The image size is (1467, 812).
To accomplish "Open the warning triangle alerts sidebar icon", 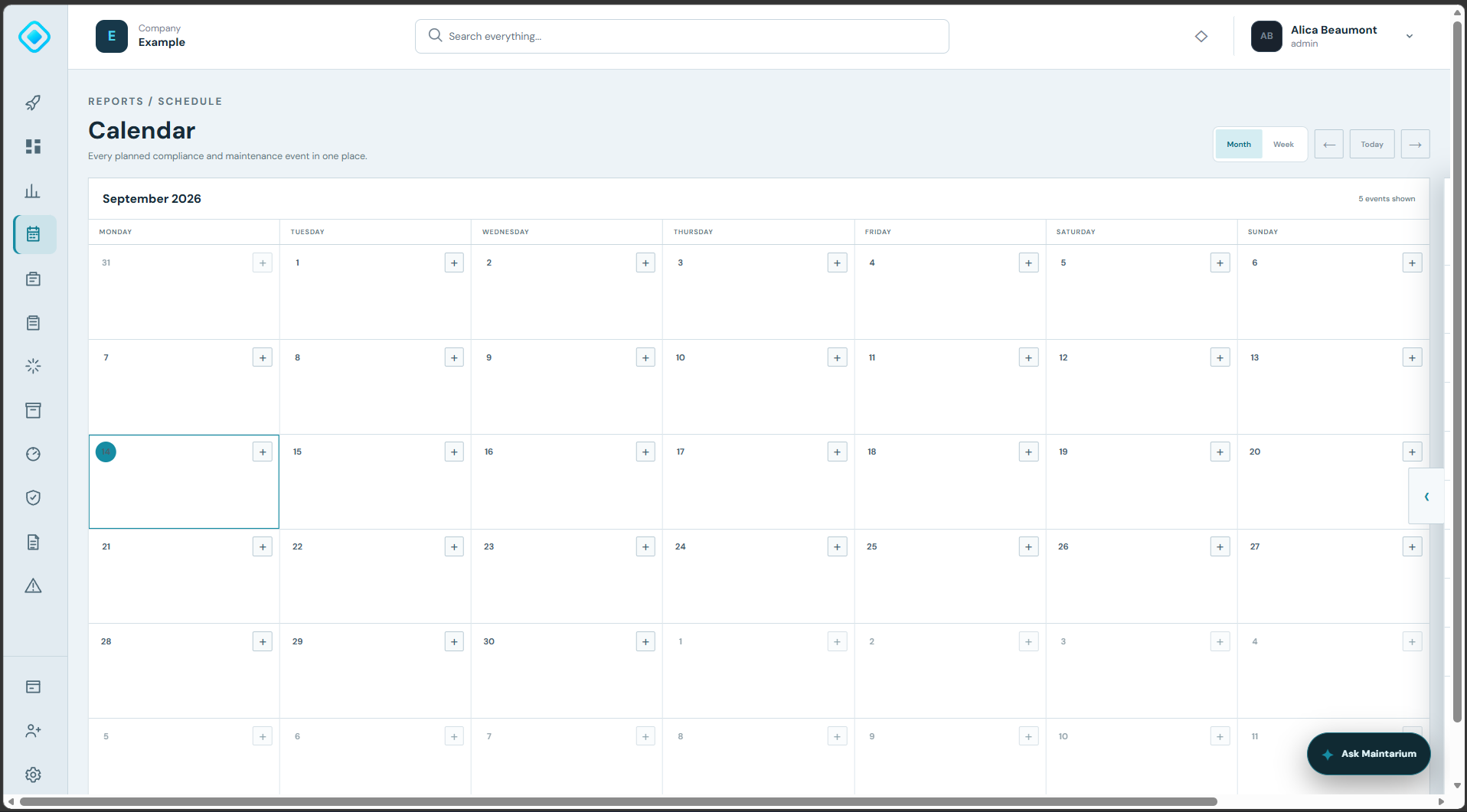I will tap(33, 586).
